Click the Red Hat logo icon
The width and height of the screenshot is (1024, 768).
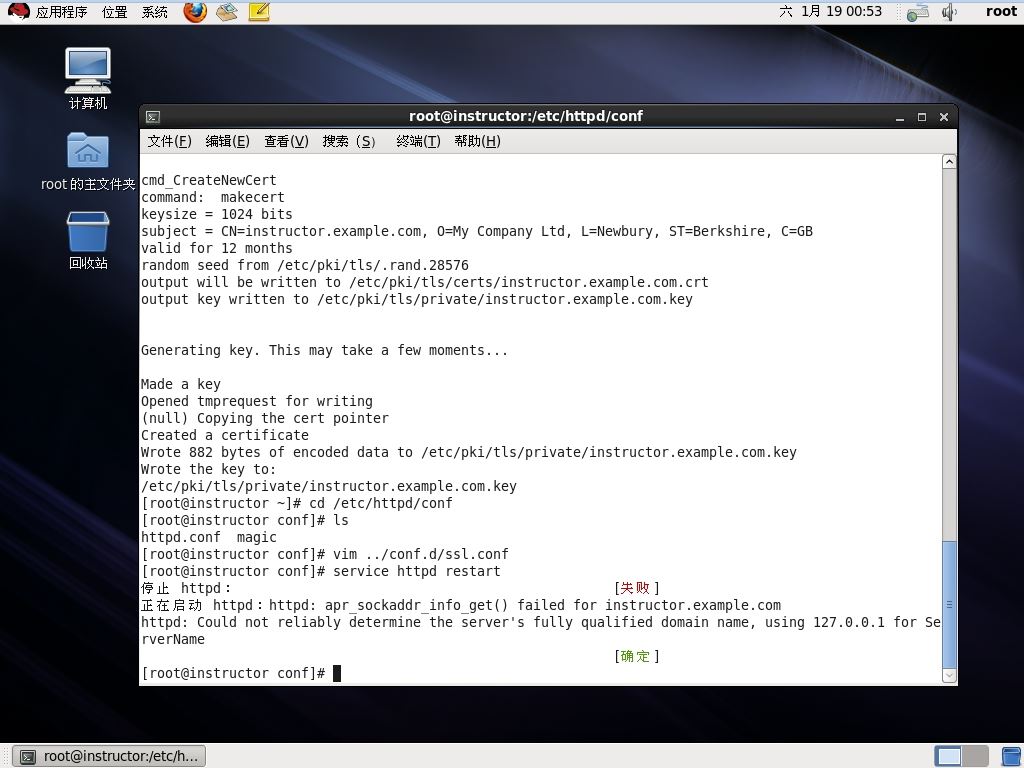[x=18, y=12]
